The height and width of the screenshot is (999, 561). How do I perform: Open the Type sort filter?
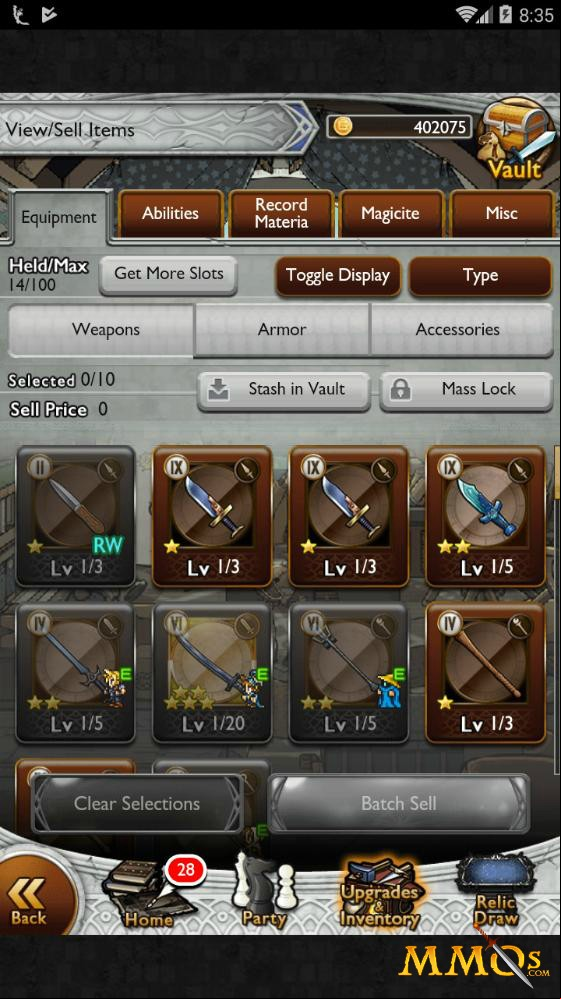[x=480, y=276]
